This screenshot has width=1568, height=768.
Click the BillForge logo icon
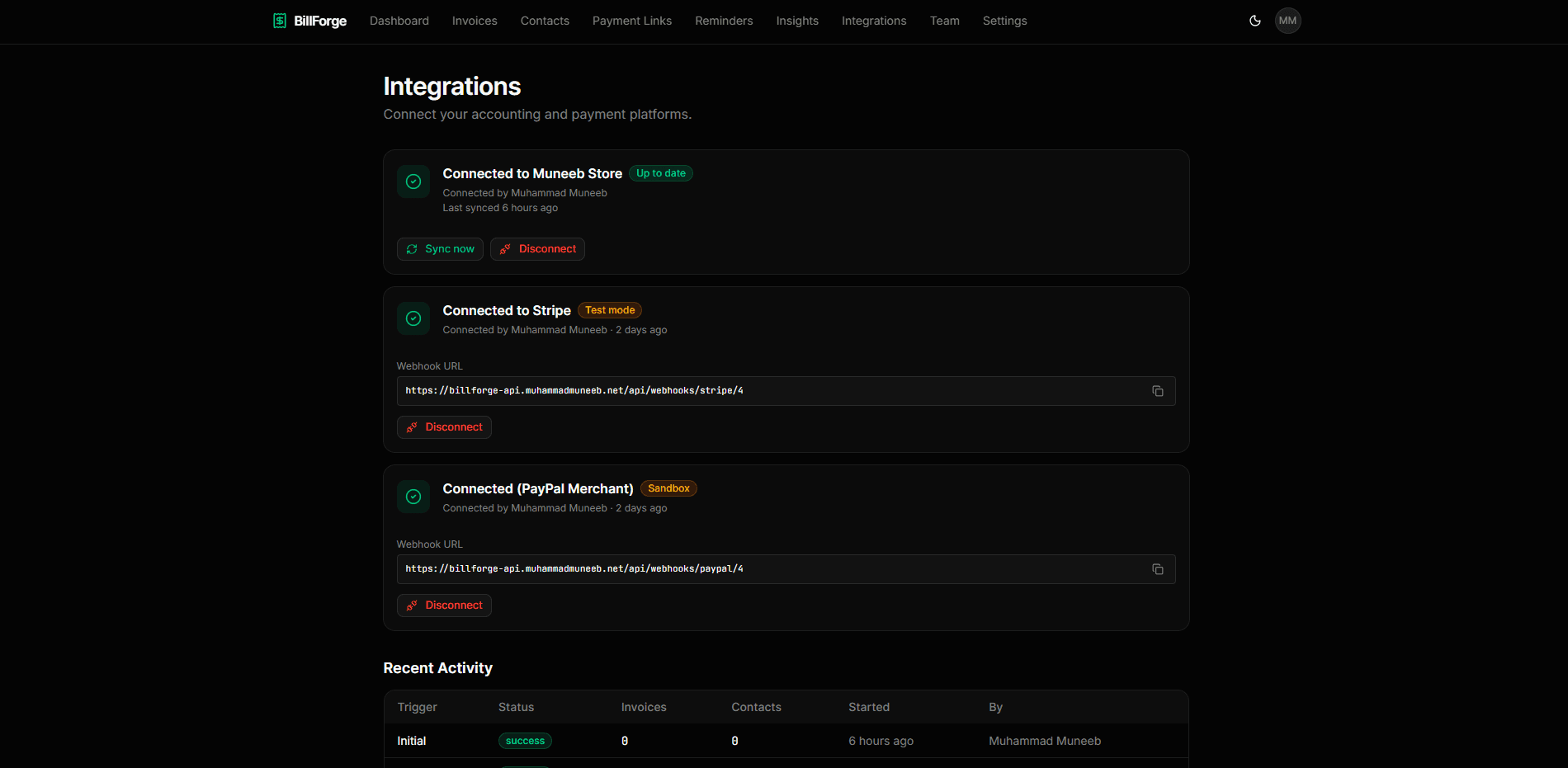click(x=280, y=21)
